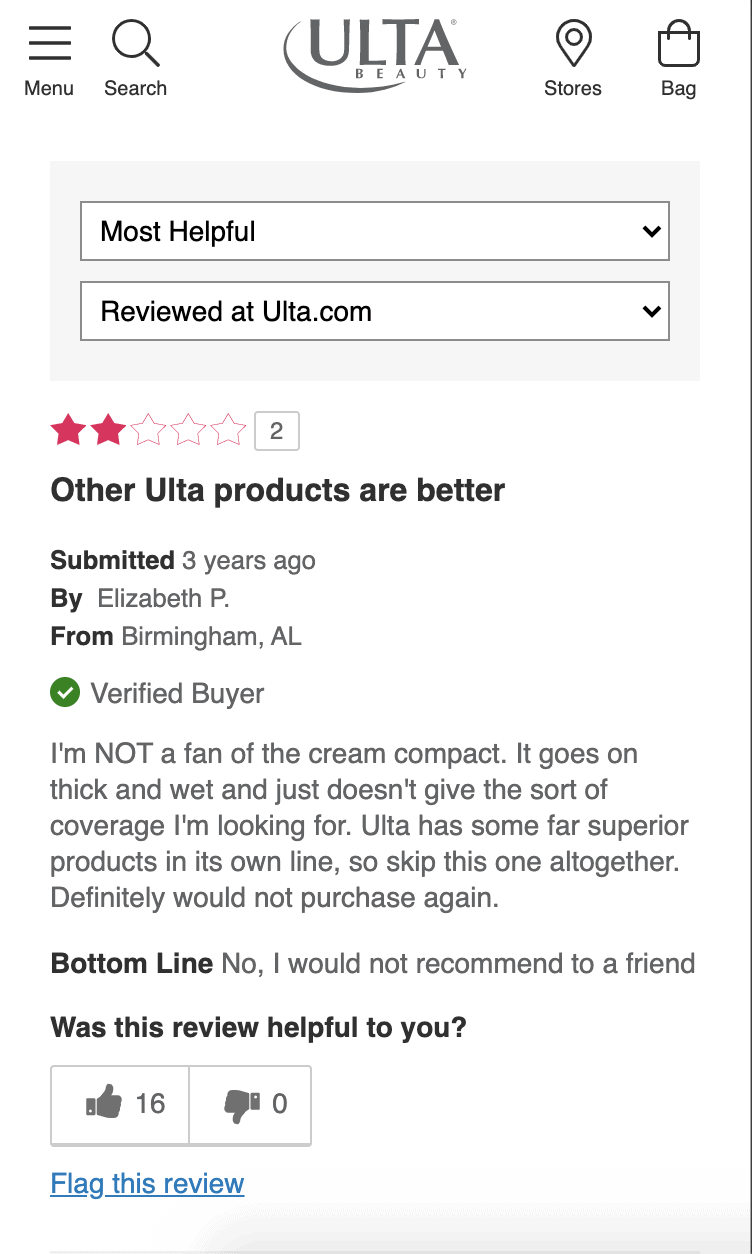Click the Search magnifying glass icon
The width and height of the screenshot is (752, 1254).
coord(135,43)
